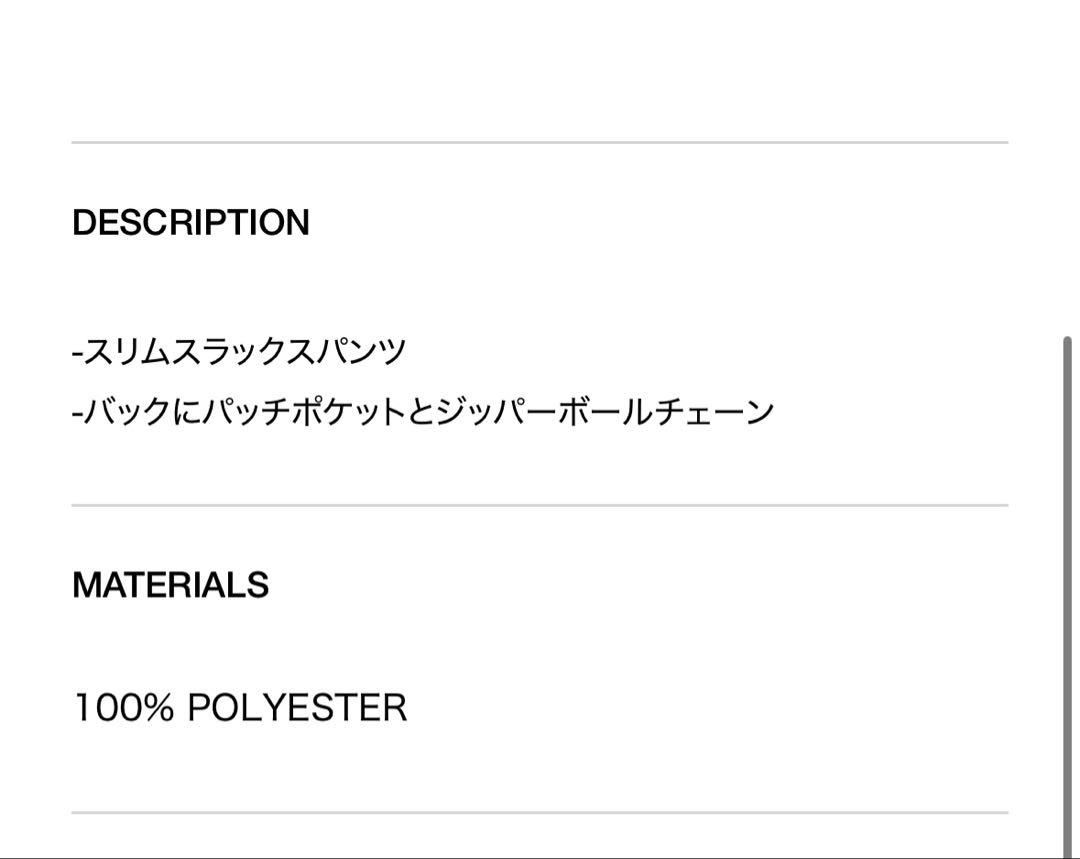Screen dimensions: 1080x859
Task: Click the divider line below 100% POLYESTER
Action: [540, 812]
